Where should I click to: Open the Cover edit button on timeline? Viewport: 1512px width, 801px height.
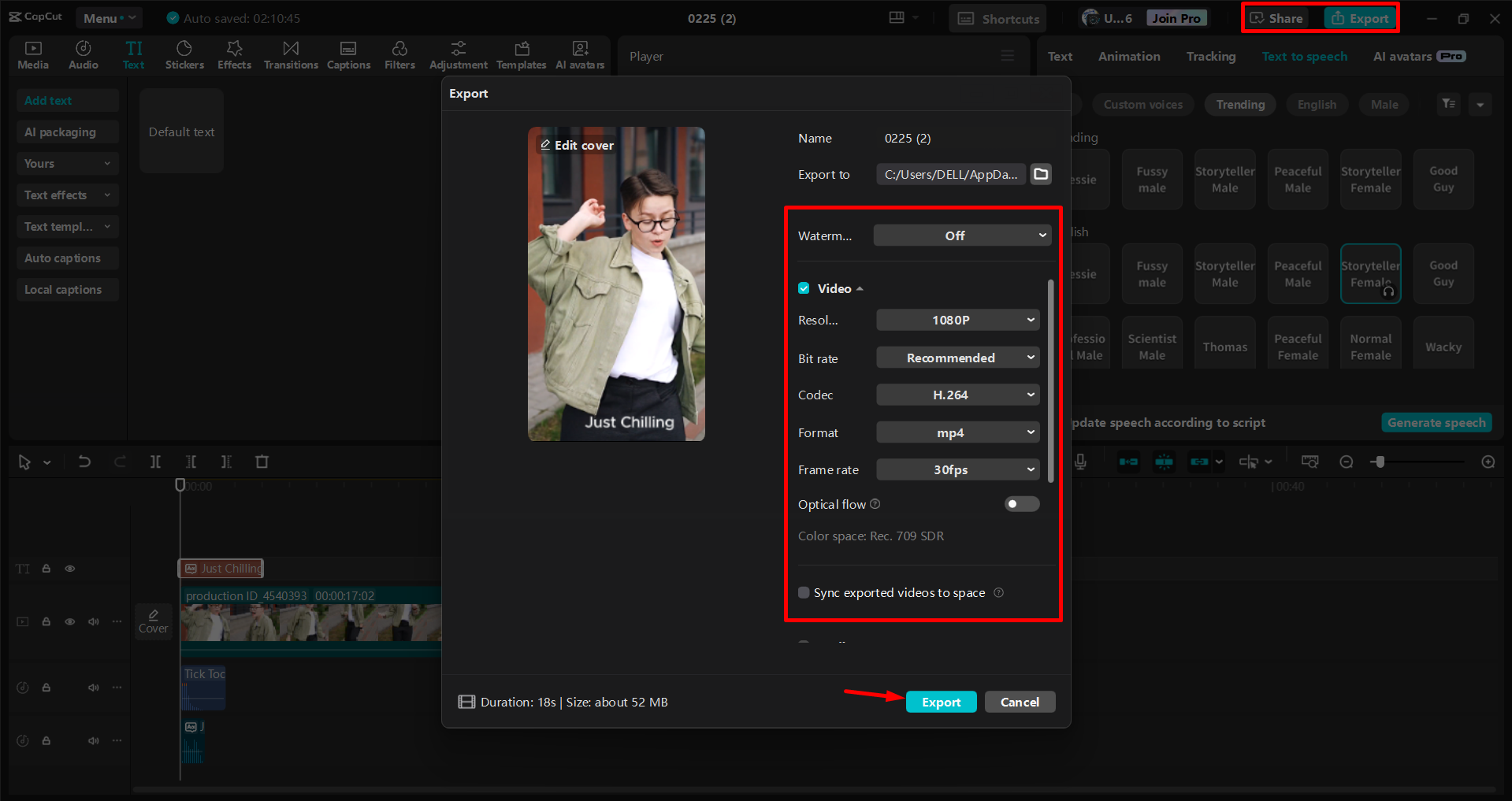[154, 621]
